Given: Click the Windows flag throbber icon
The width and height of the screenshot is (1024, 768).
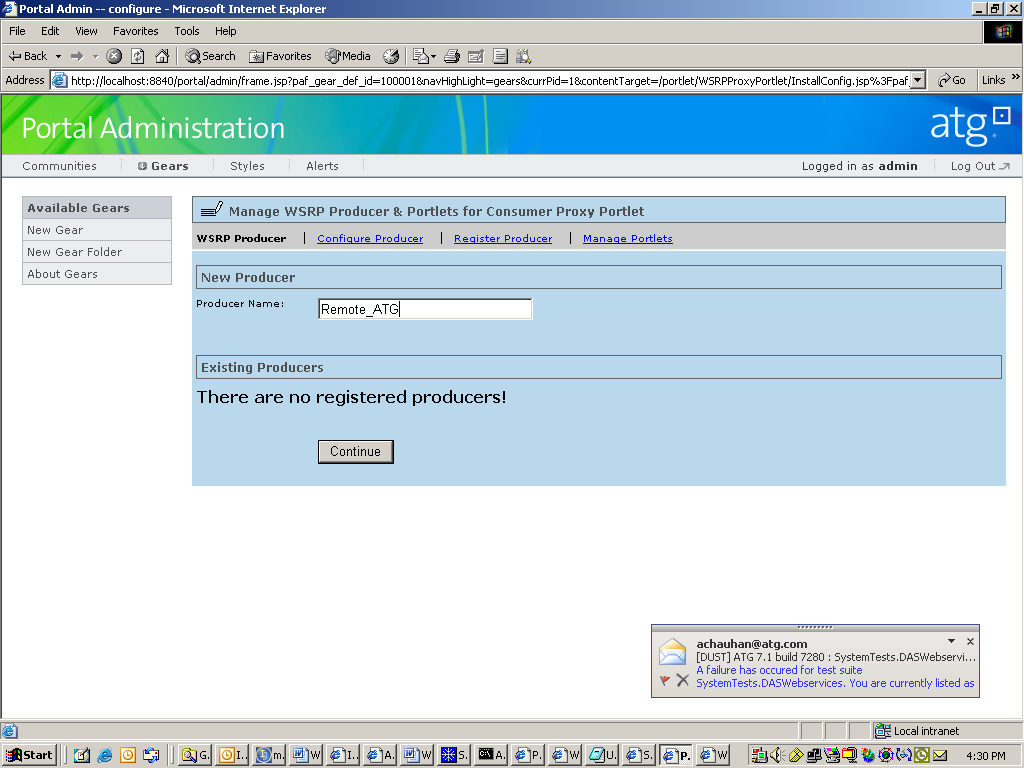Looking at the screenshot, I should (x=1002, y=31).
